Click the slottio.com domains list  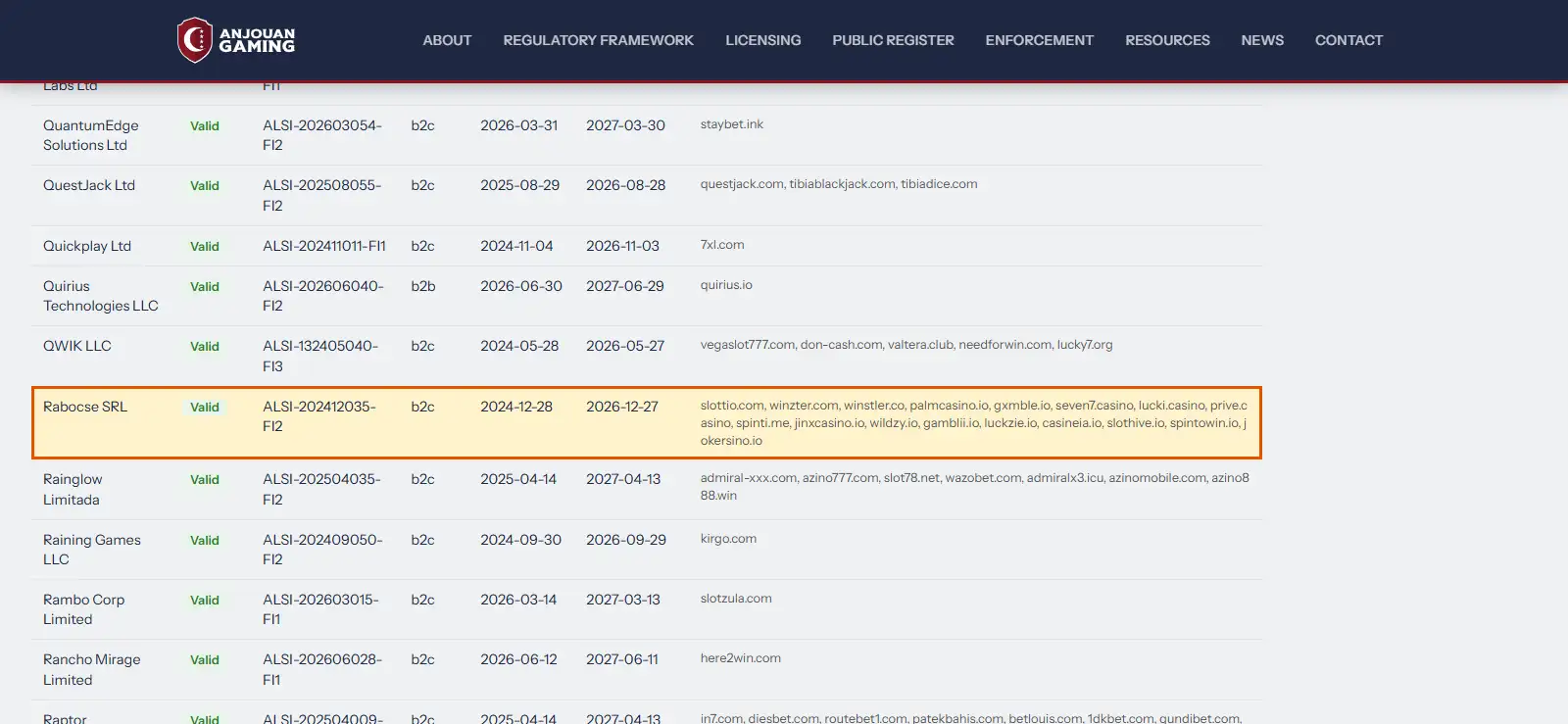pos(974,423)
